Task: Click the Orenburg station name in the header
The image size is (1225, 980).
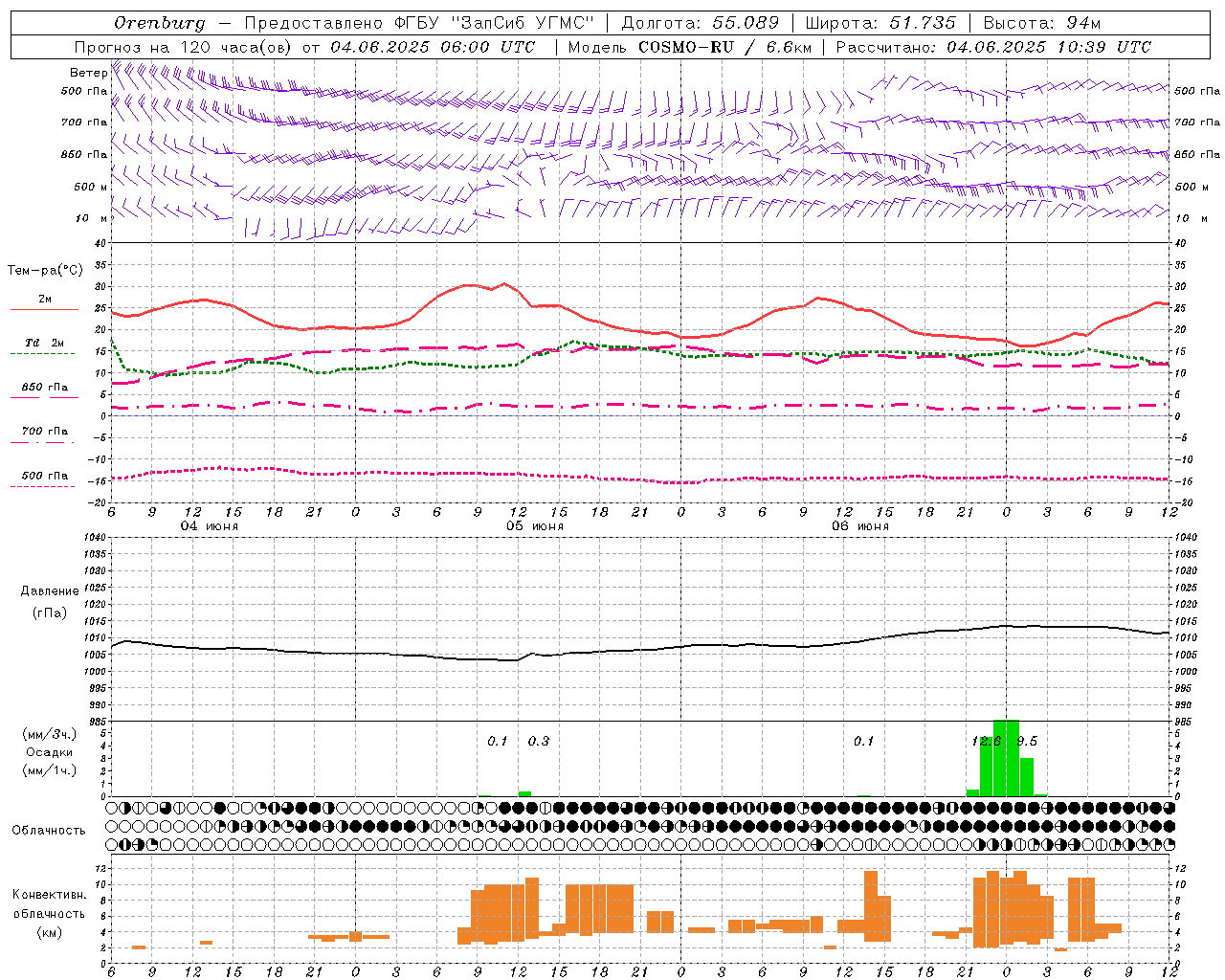Action: (160, 23)
